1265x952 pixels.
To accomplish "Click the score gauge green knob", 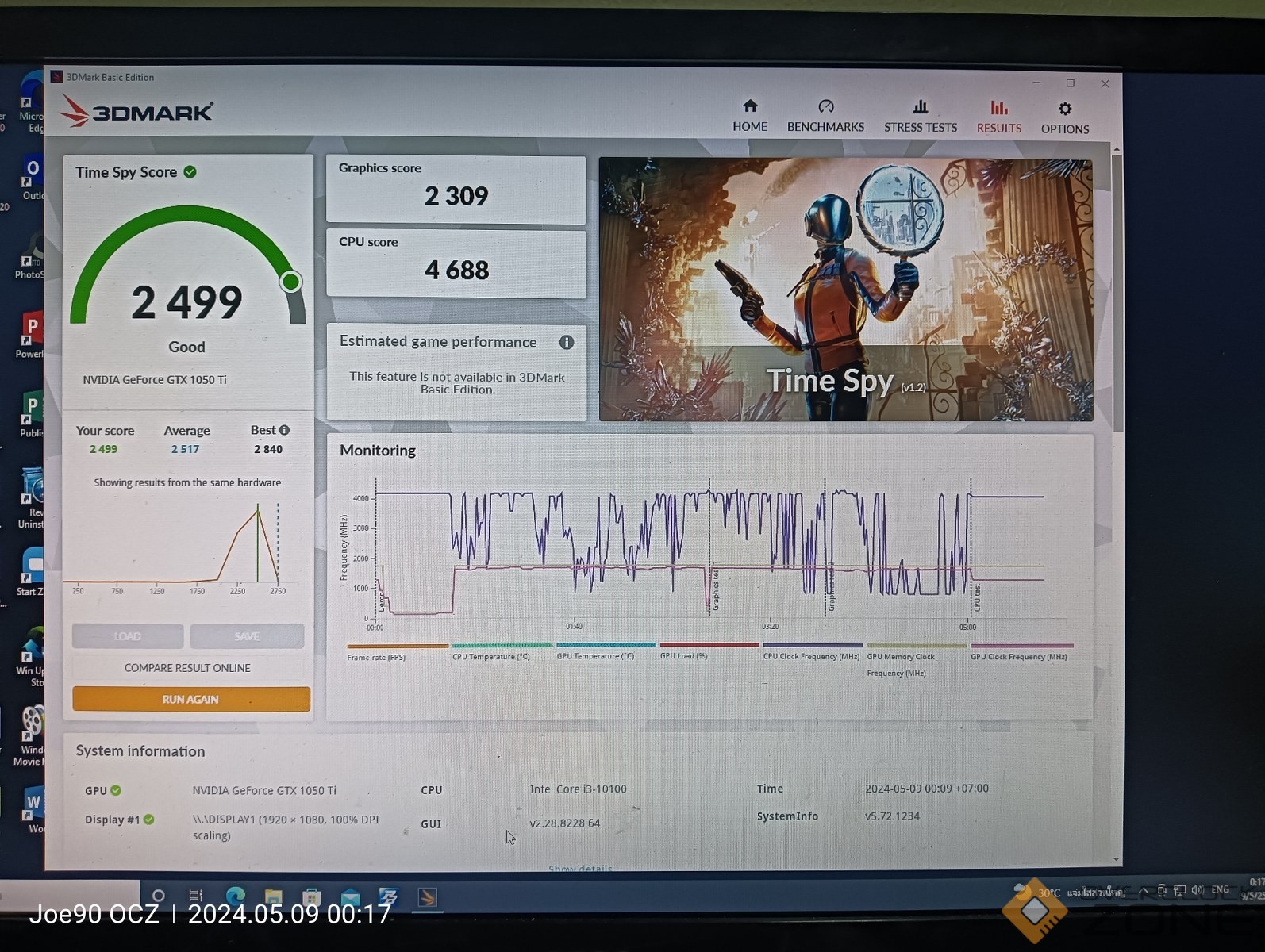I will [291, 281].
